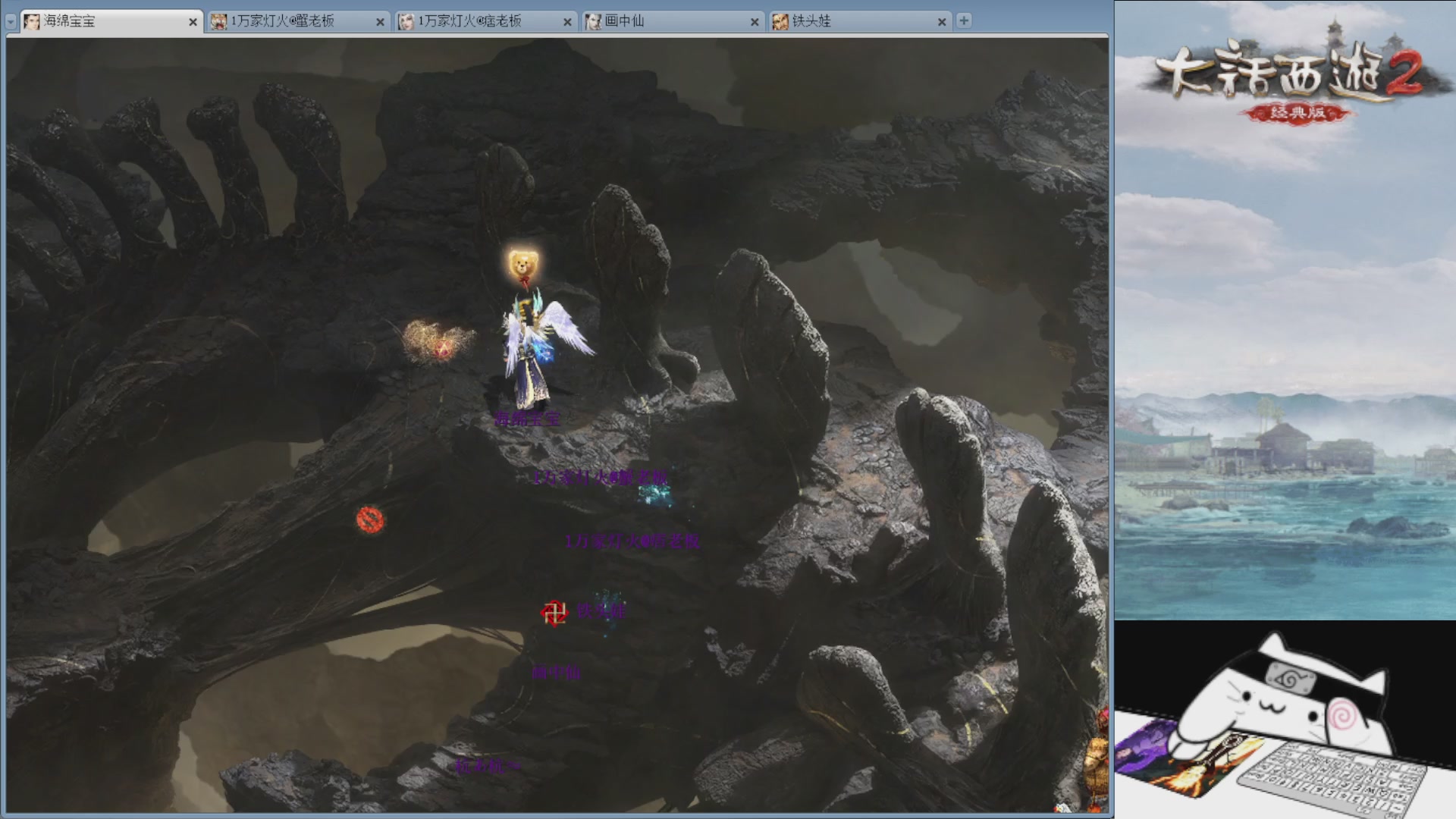
Task: Switch to the 海绵宝宝 tab
Action: click(111, 21)
